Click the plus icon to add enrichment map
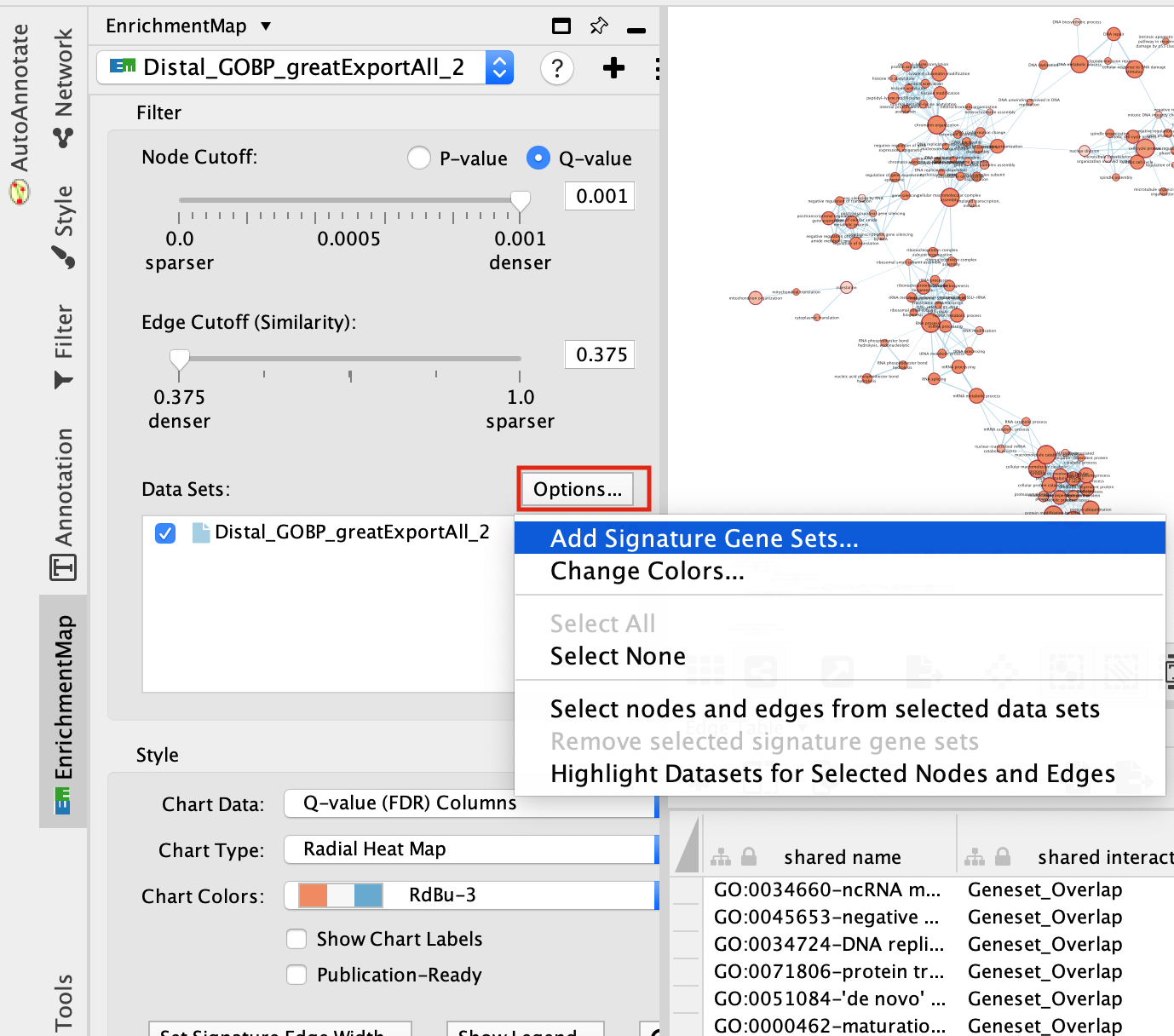The width and height of the screenshot is (1174, 1036). pos(613,68)
